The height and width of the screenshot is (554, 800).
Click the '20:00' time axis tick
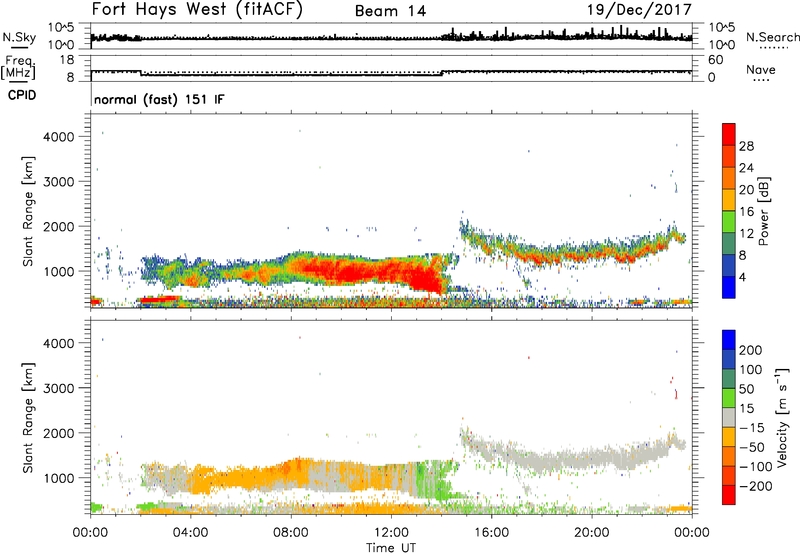592,533
